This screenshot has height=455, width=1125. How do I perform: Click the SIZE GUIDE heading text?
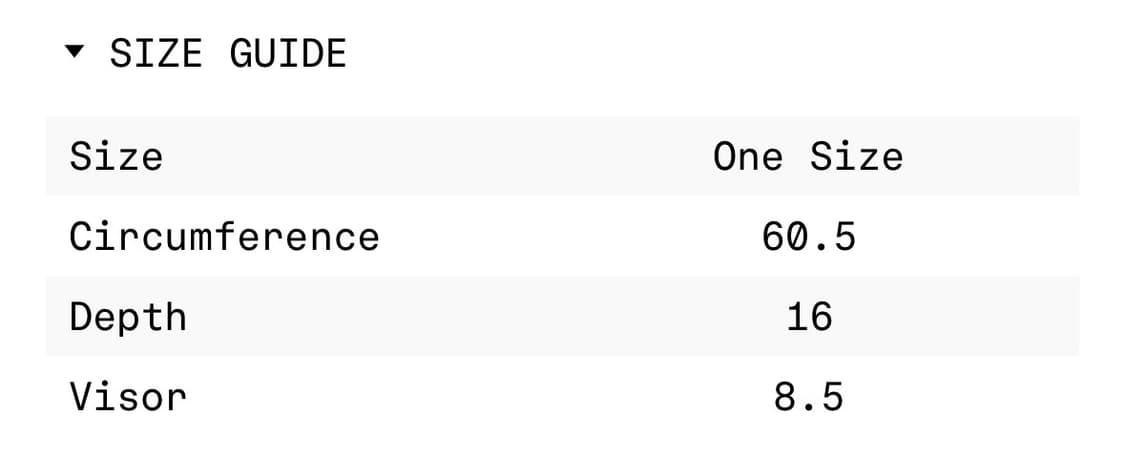227,53
